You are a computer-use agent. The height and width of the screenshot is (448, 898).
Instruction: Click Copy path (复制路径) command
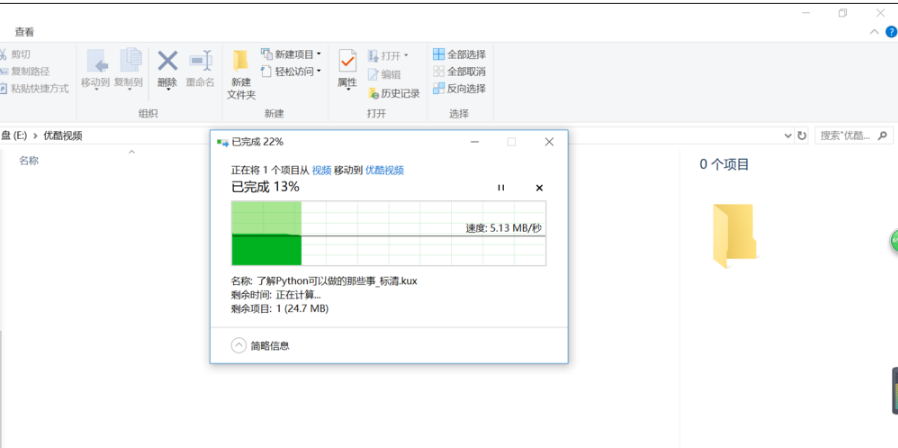[x=25, y=72]
